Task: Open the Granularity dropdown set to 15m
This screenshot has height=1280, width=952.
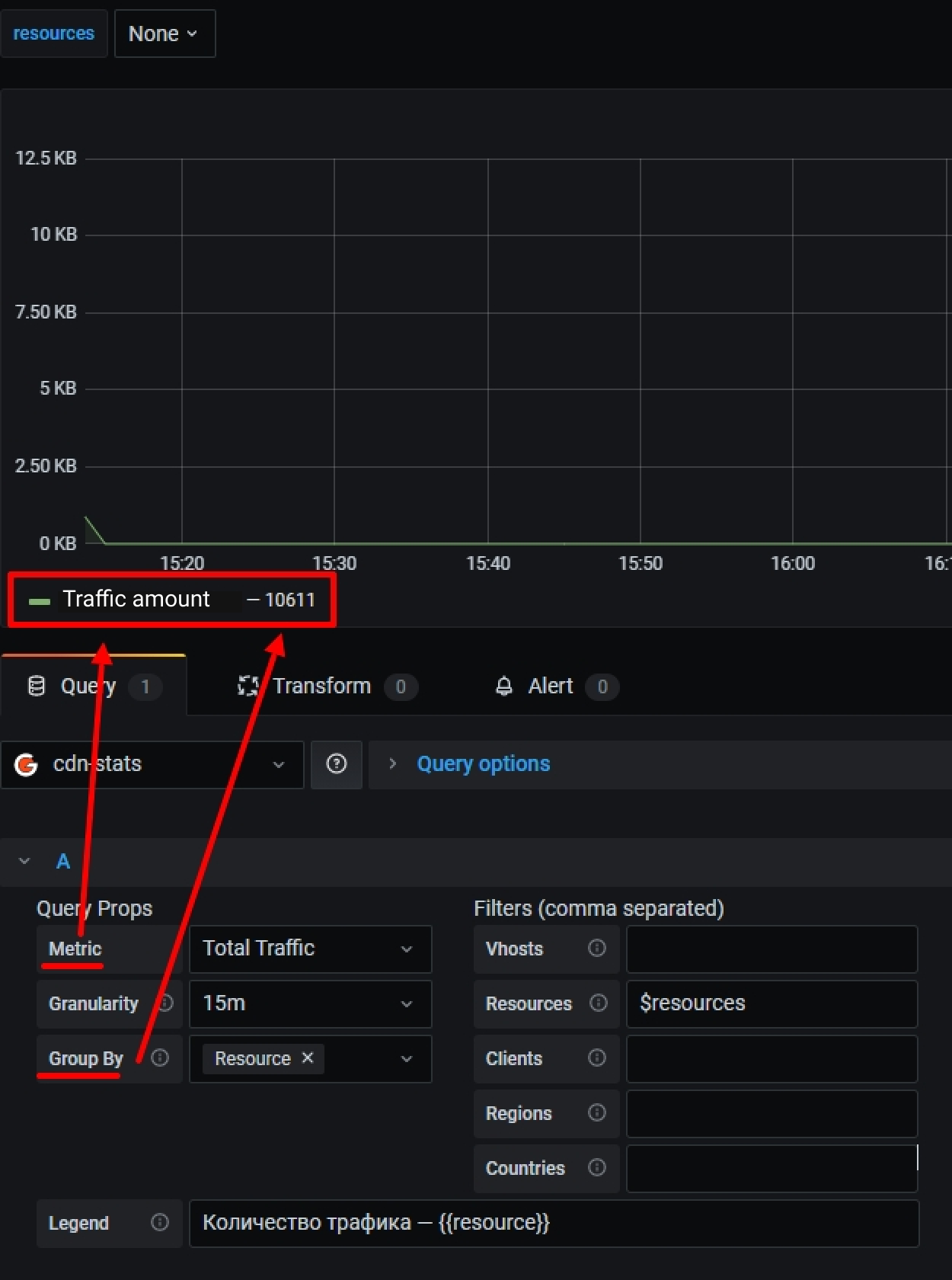Action: (310, 1003)
